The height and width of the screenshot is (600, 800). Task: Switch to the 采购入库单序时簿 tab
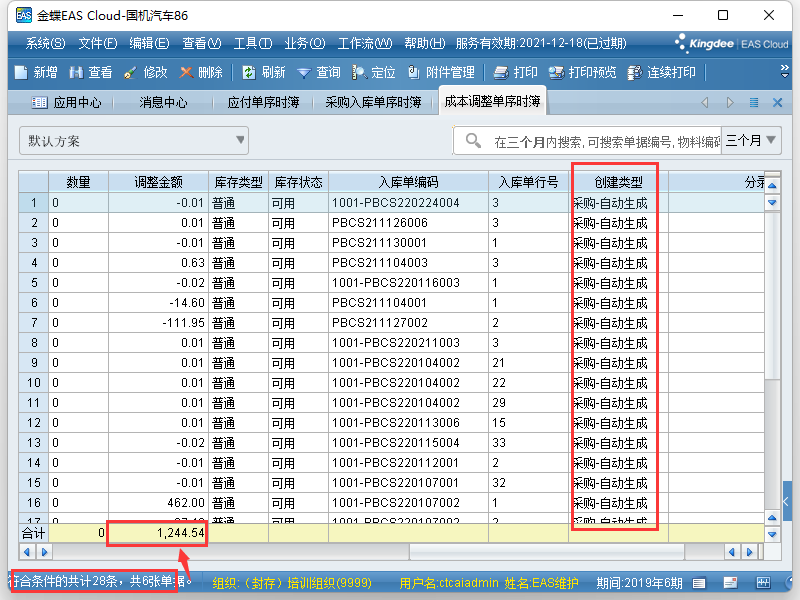pos(373,102)
